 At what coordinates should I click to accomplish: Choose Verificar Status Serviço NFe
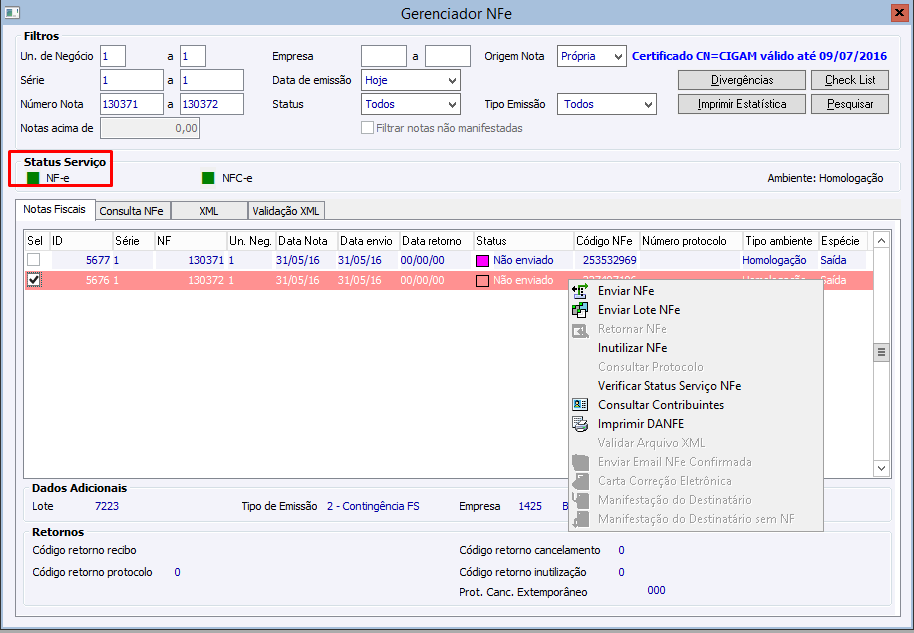click(669, 386)
